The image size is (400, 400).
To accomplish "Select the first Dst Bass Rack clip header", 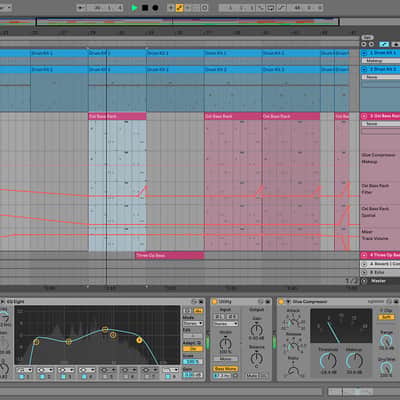I will [x=117, y=116].
